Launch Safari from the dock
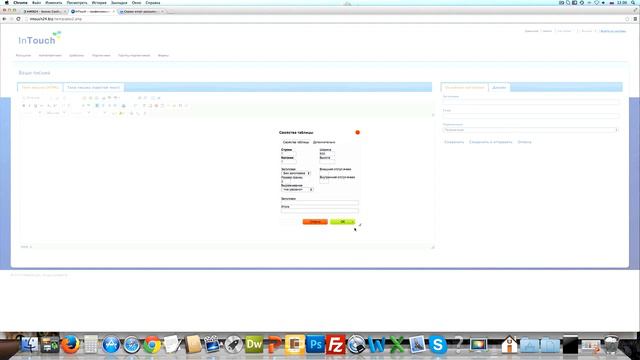Viewport: 640px width, 360px height. tap(131, 345)
